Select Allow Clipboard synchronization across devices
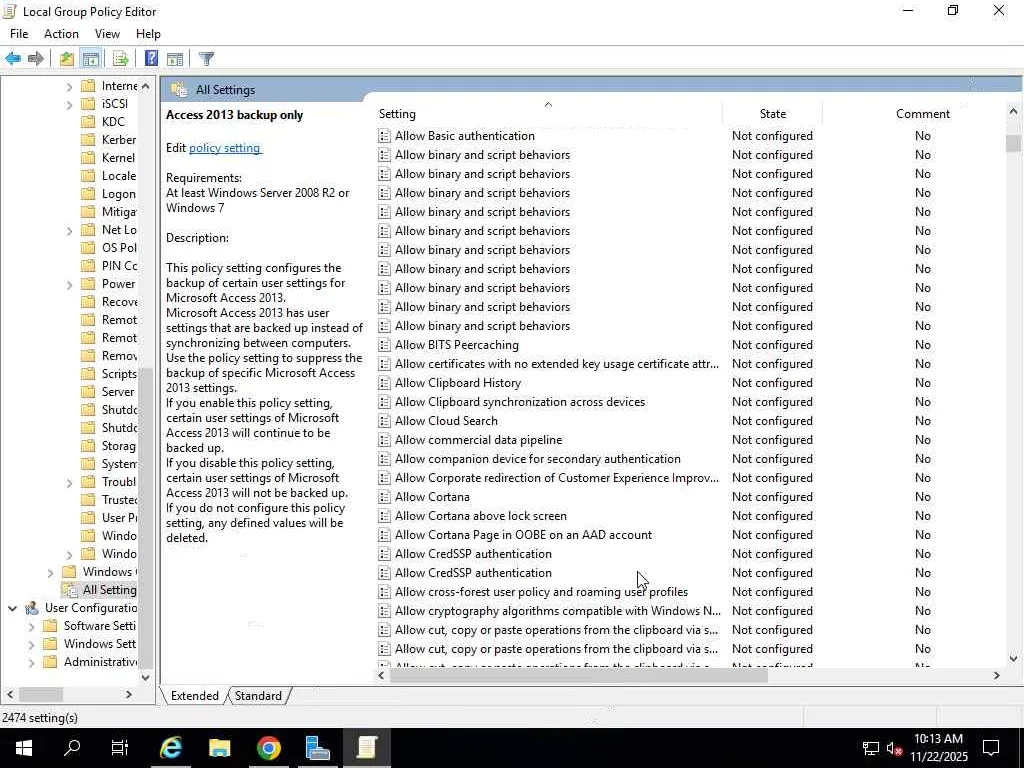Image resolution: width=1024 pixels, height=768 pixels. 519,402
